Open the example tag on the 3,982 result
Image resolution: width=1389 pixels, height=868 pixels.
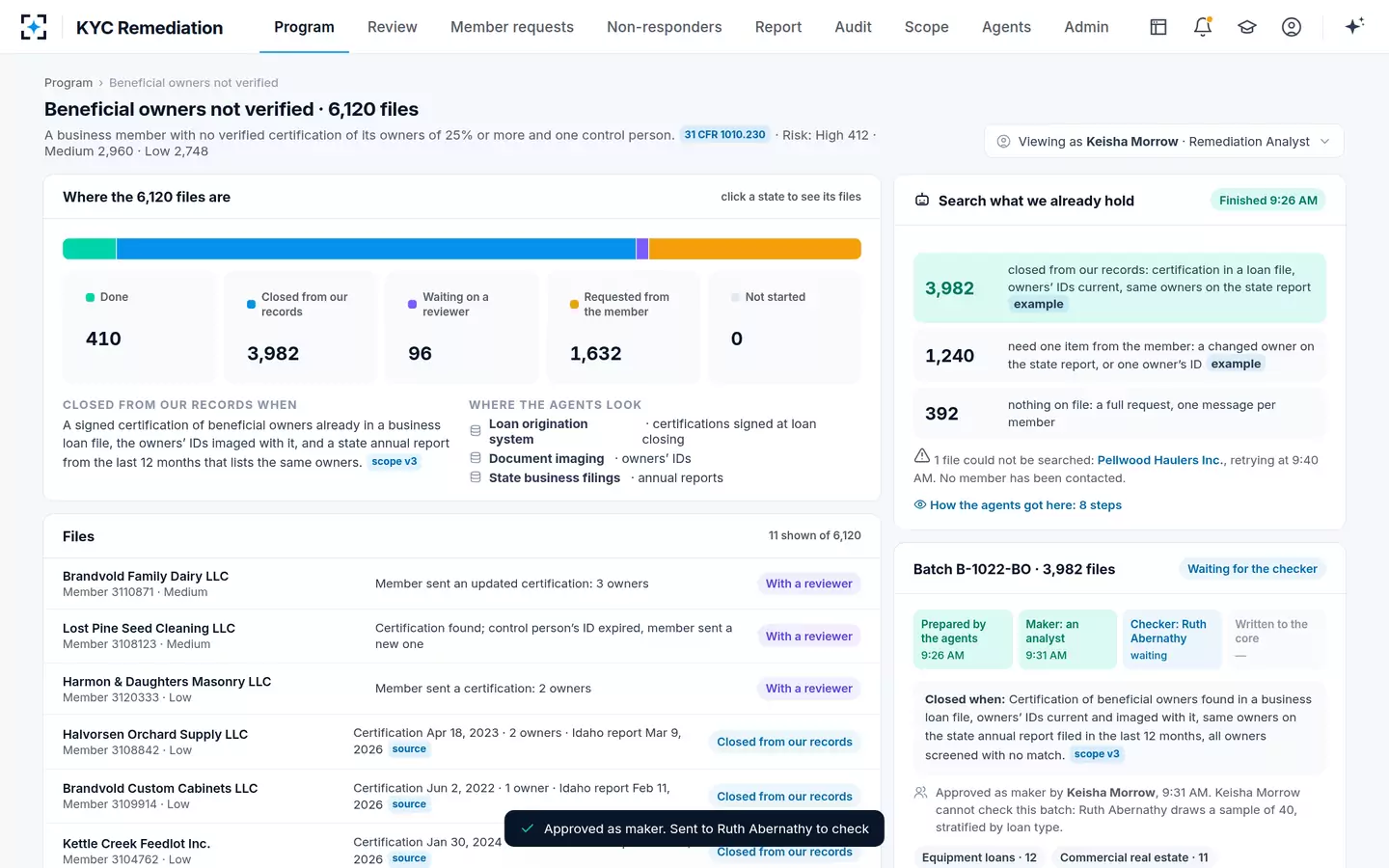tap(1039, 305)
